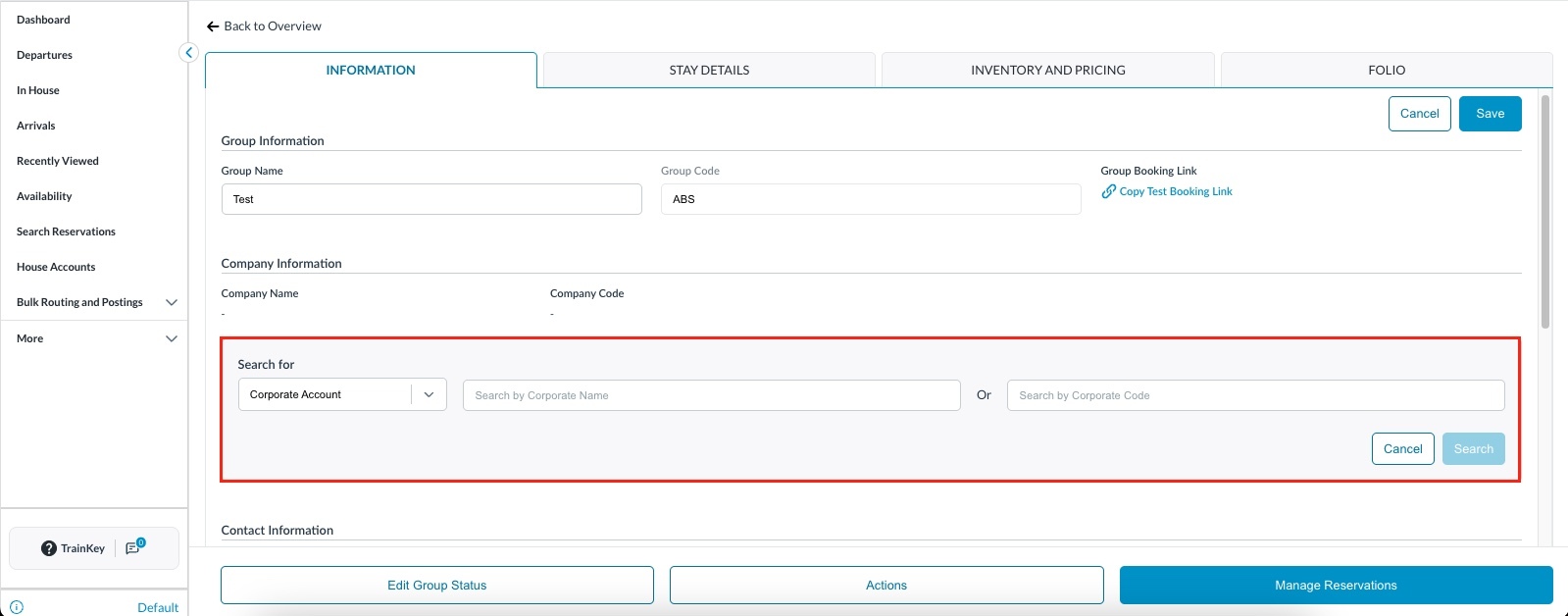This screenshot has width=1568, height=616.
Task: Switch to the Stay Details tab
Action: 709,71
